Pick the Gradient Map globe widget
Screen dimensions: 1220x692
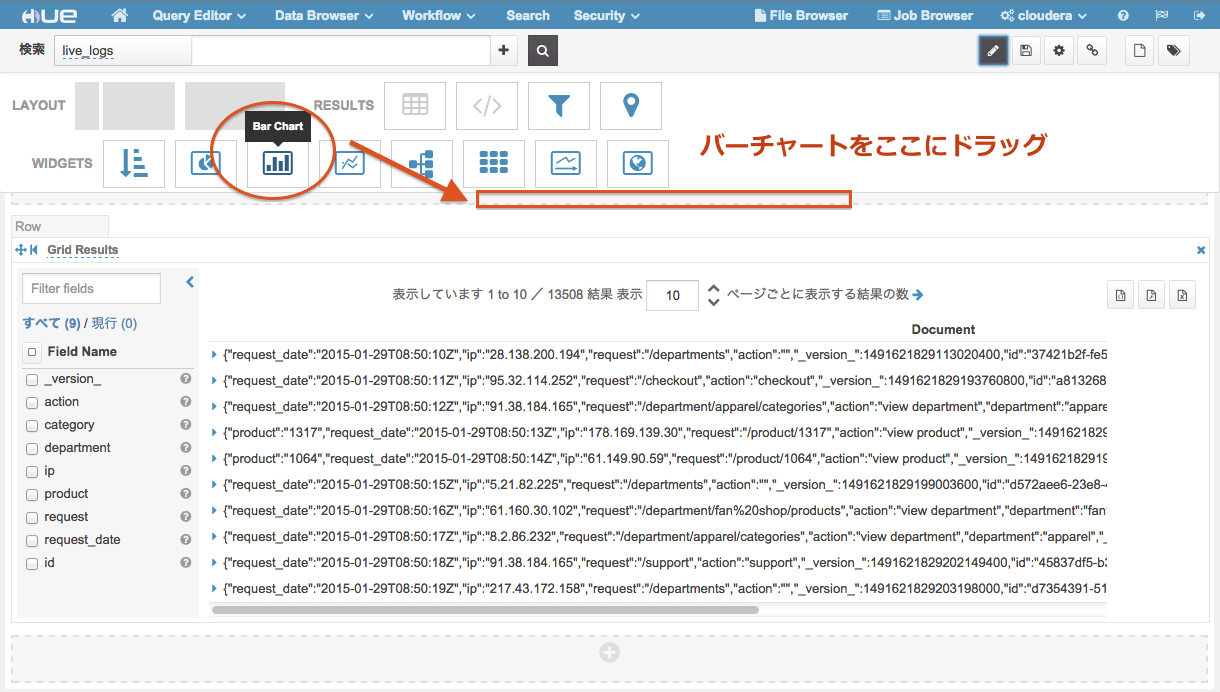click(x=638, y=163)
